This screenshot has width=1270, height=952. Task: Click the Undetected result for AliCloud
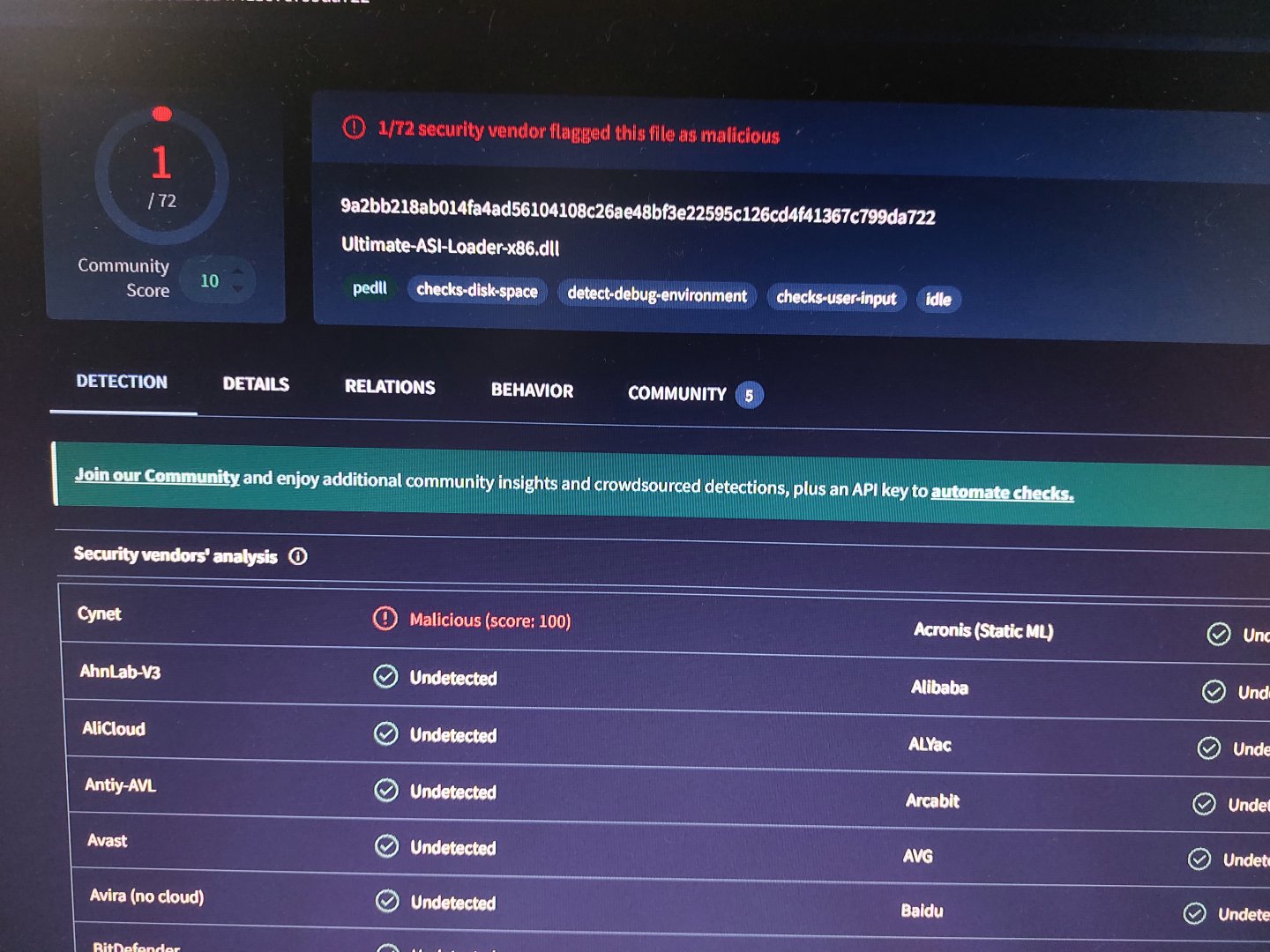pos(453,735)
